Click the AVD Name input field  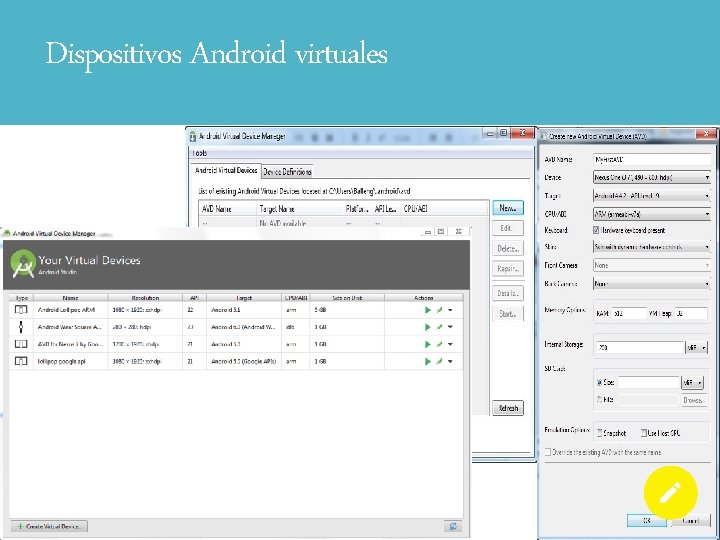652,159
